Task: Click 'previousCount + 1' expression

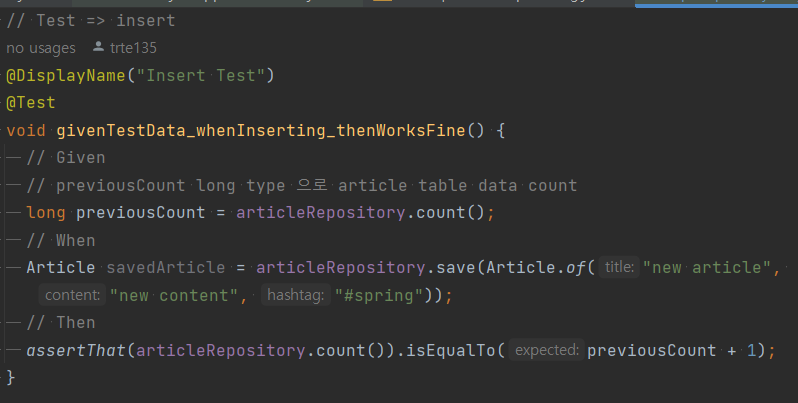Action: [671, 350]
